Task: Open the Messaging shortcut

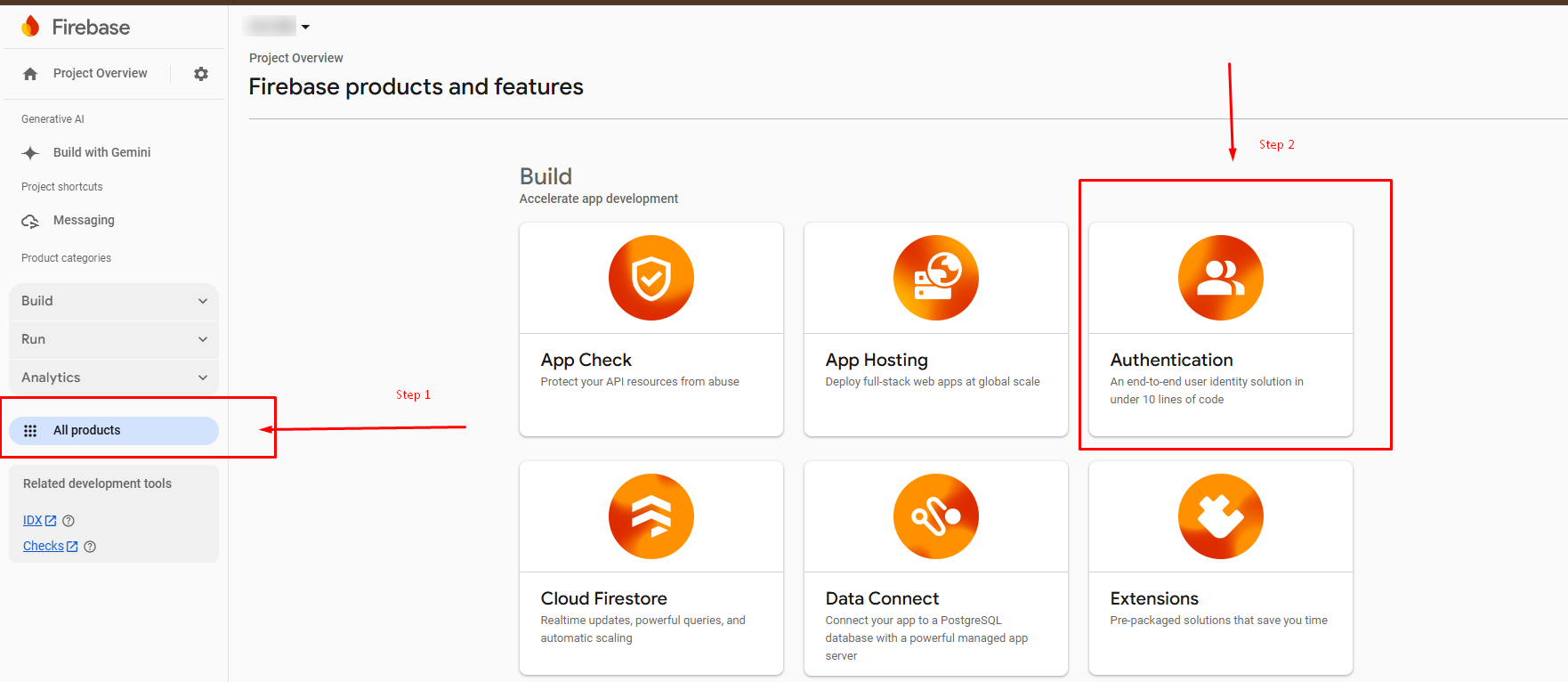Action: tap(84, 221)
